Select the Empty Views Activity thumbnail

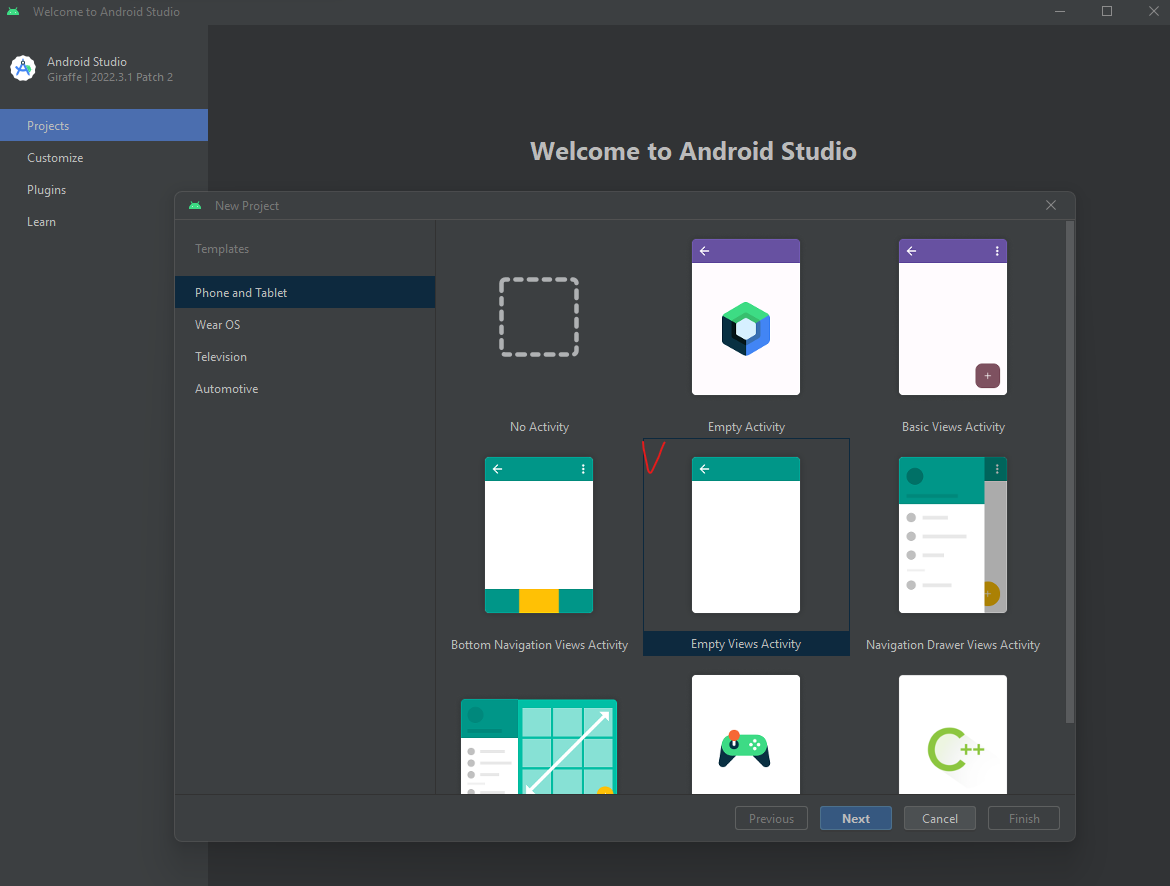[x=745, y=535]
